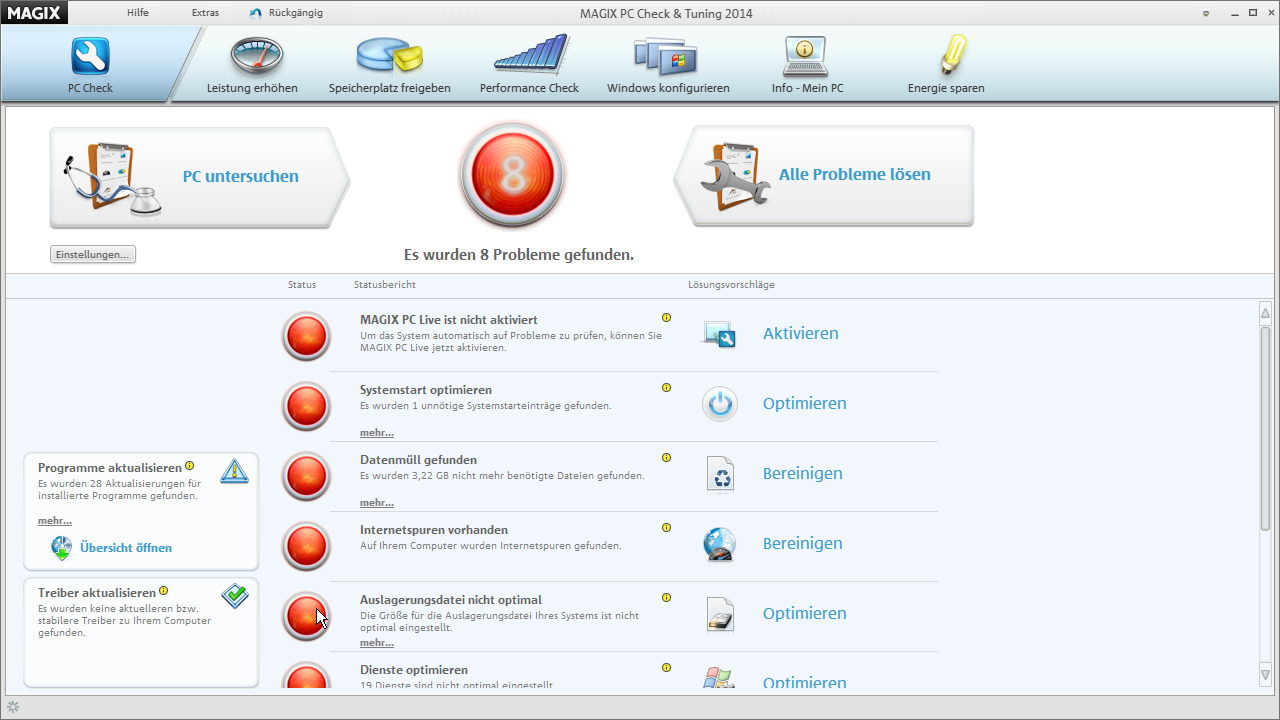This screenshot has width=1280, height=720.
Task: Open the Extras menu
Action: click(x=205, y=13)
